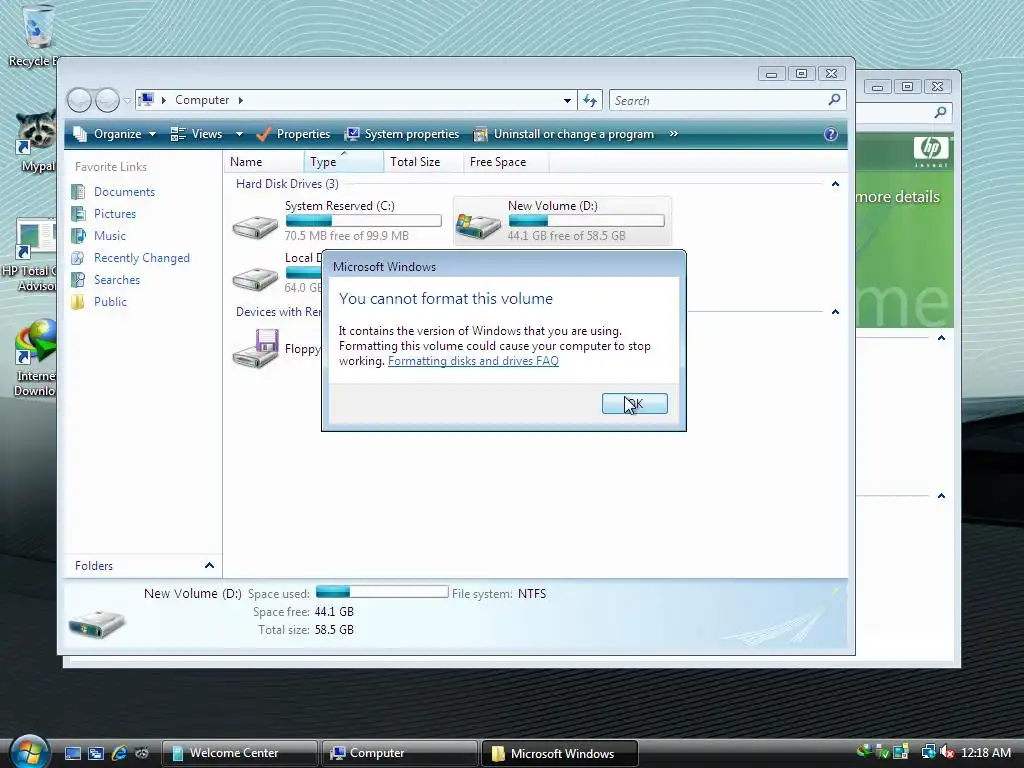Viewport: 1024px width, 768px height.
Task: Click in the Computer window Search field
Action: tap(718, 101)
